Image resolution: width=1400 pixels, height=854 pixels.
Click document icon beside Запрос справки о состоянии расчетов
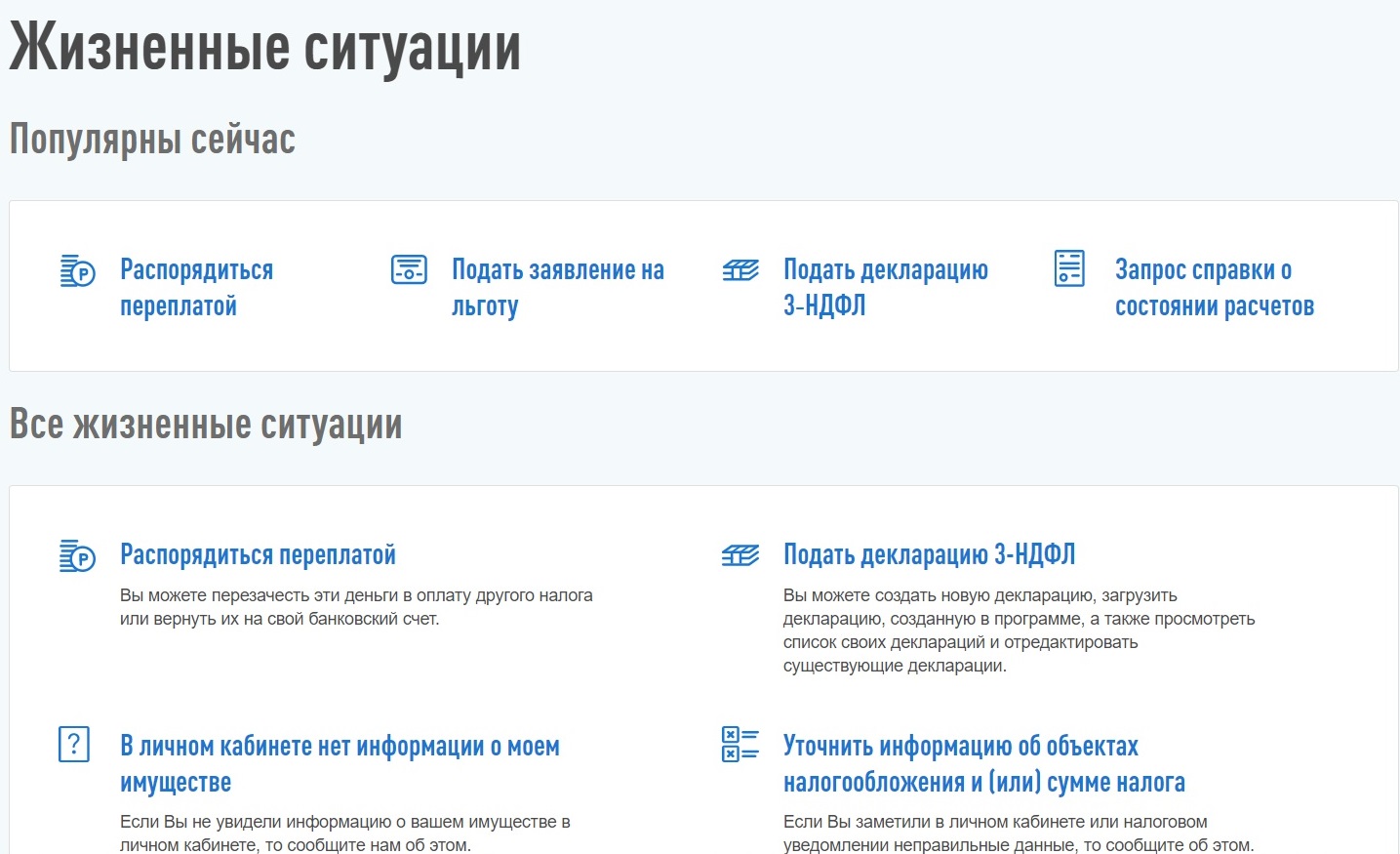pyautogui.click(x=1069, y=267)
